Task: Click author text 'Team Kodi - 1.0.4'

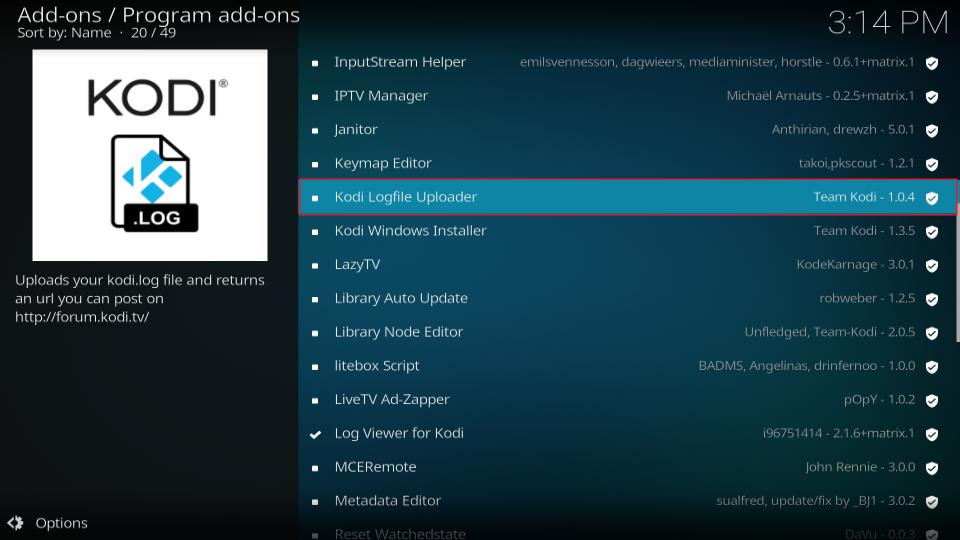Action: pos(864,197)
